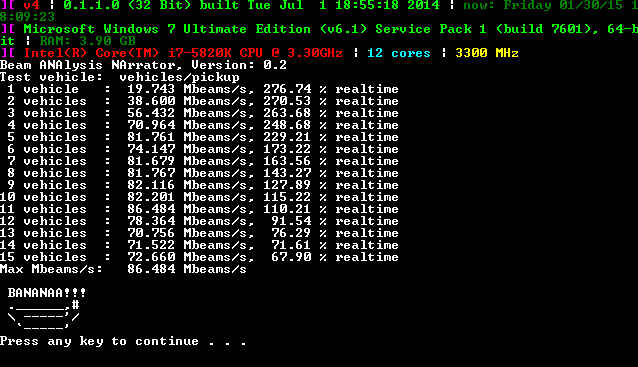Select the '6 vehicles' result row
The height and width of the screenshot is (367, 638).
click(203, 149)
